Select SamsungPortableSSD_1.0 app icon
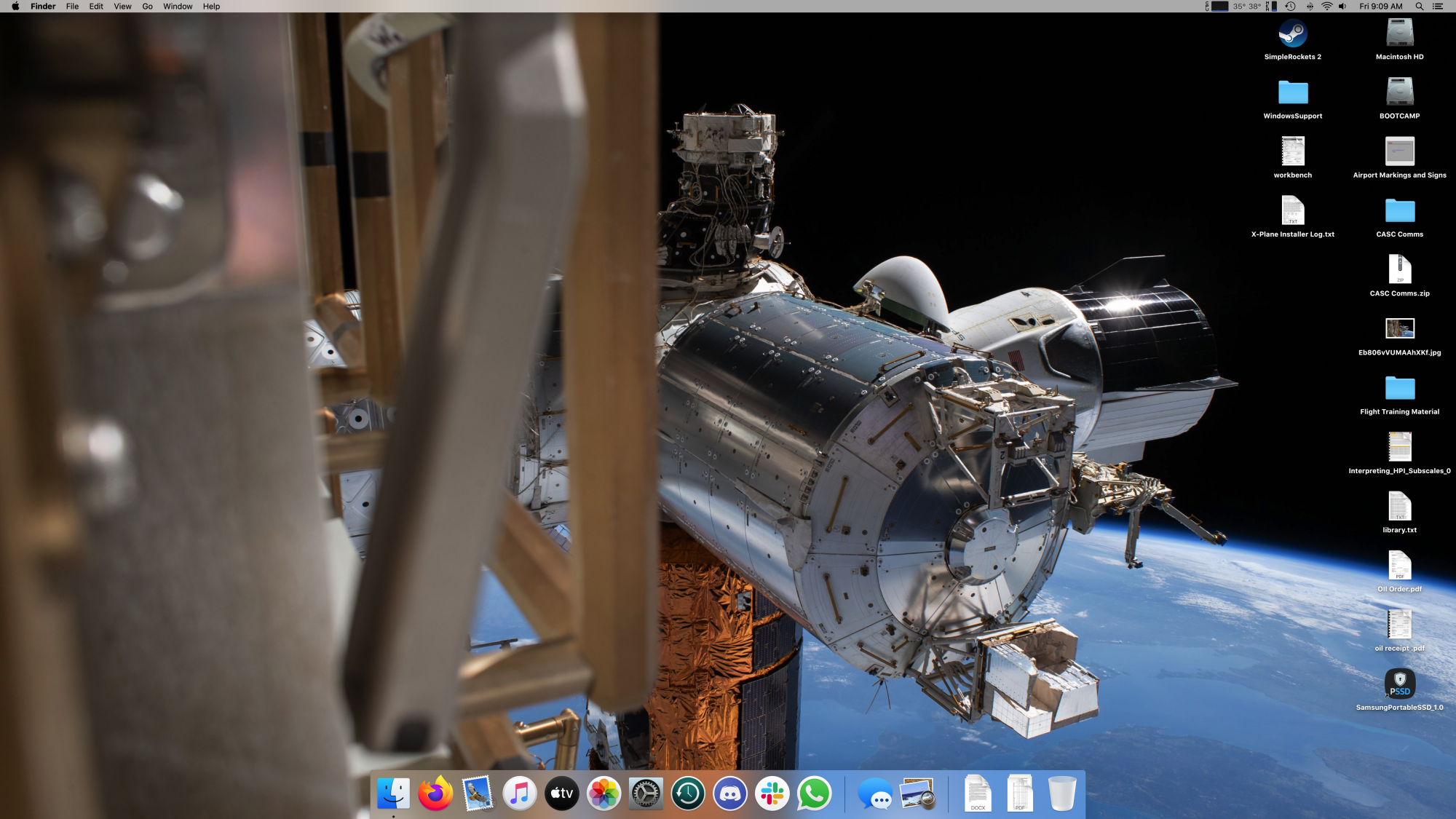Image resolution: width=1456 pixels, height=819 pixels. 1400,684
